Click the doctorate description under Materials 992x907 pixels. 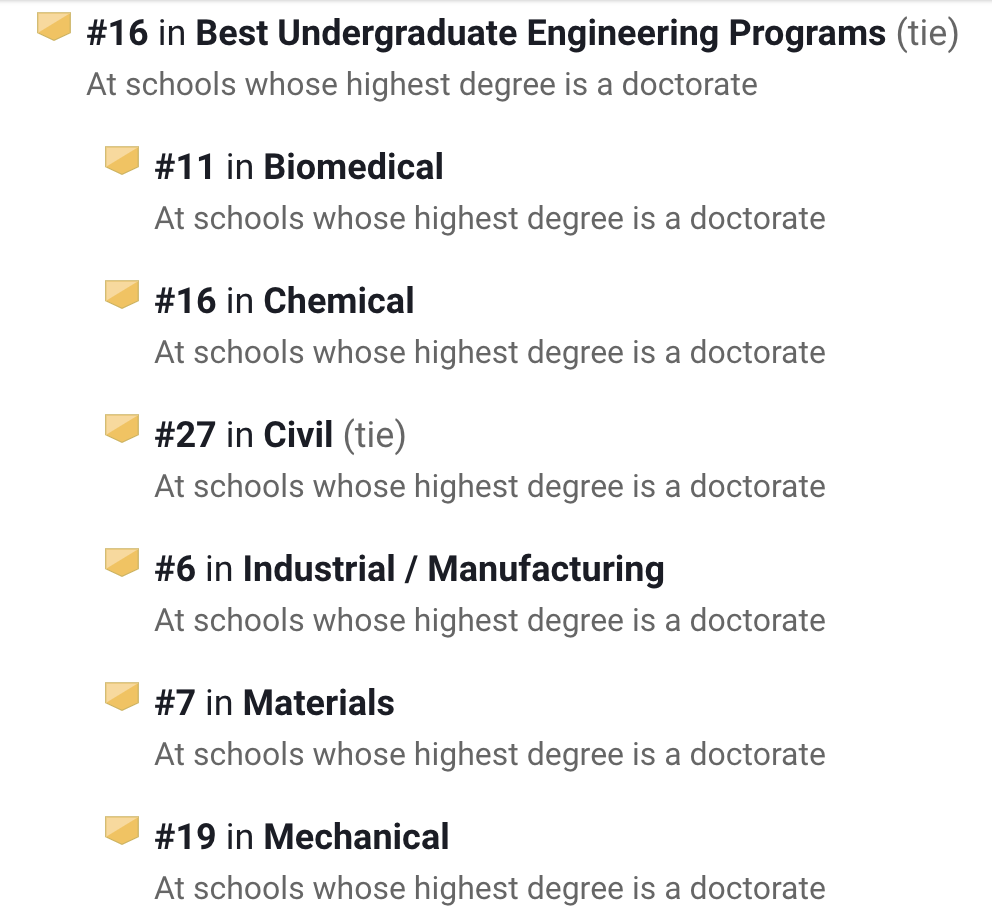pos(490,754)
